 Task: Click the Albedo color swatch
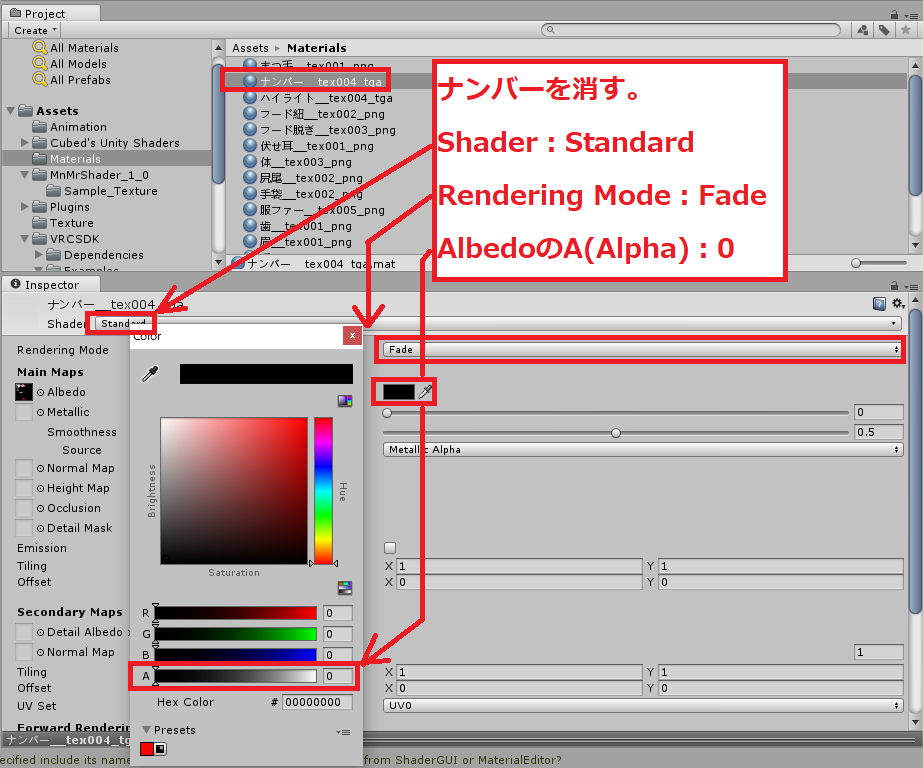[x=399, y=391]
